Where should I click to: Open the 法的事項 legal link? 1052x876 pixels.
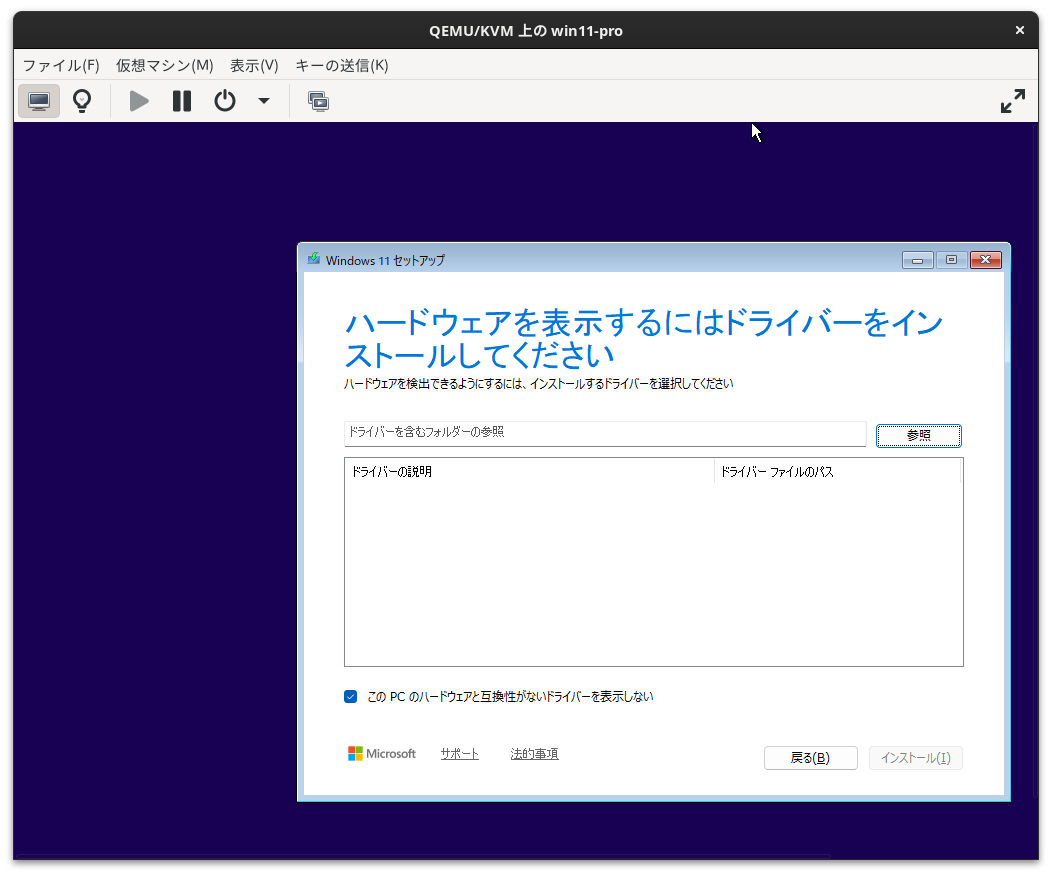(534, 753)
